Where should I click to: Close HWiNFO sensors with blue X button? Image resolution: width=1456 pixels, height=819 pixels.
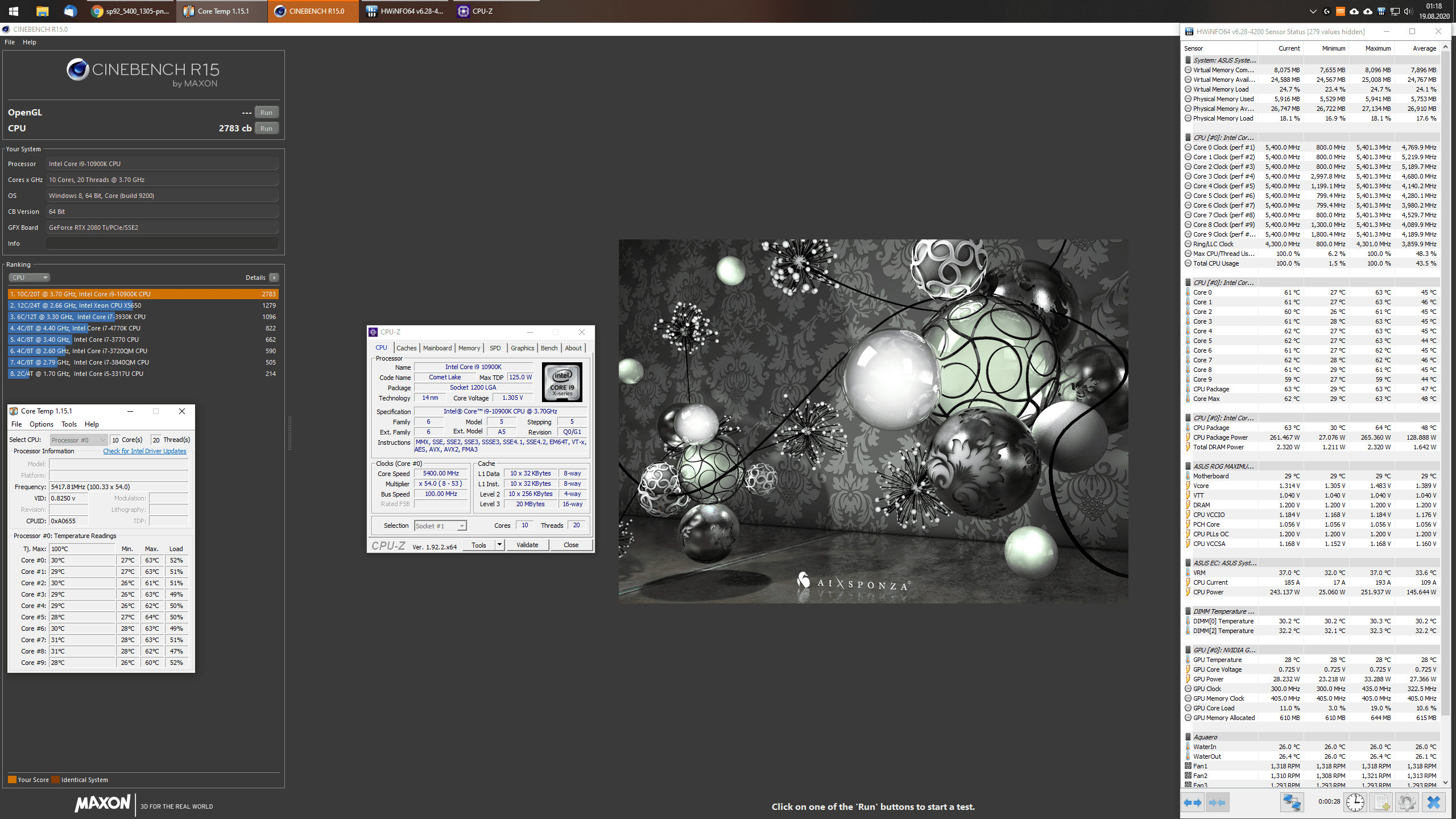click(1434, 803)
